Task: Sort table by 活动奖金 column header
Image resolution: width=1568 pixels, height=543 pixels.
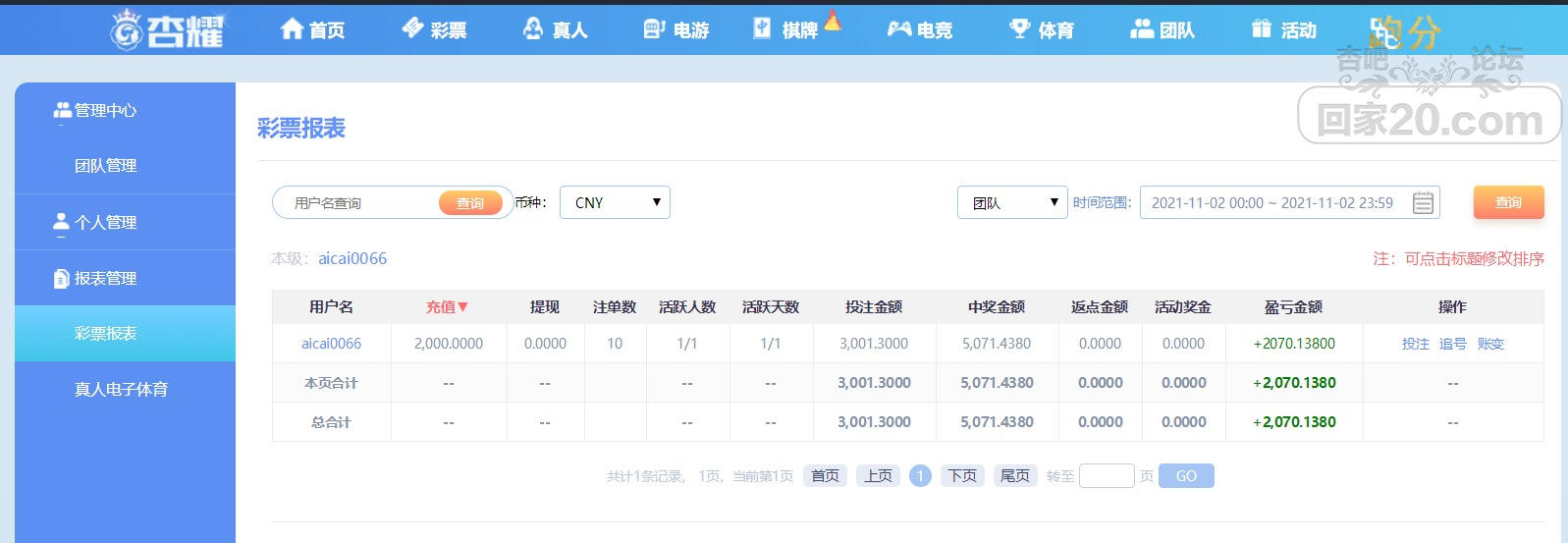Action: point(1183,307)
